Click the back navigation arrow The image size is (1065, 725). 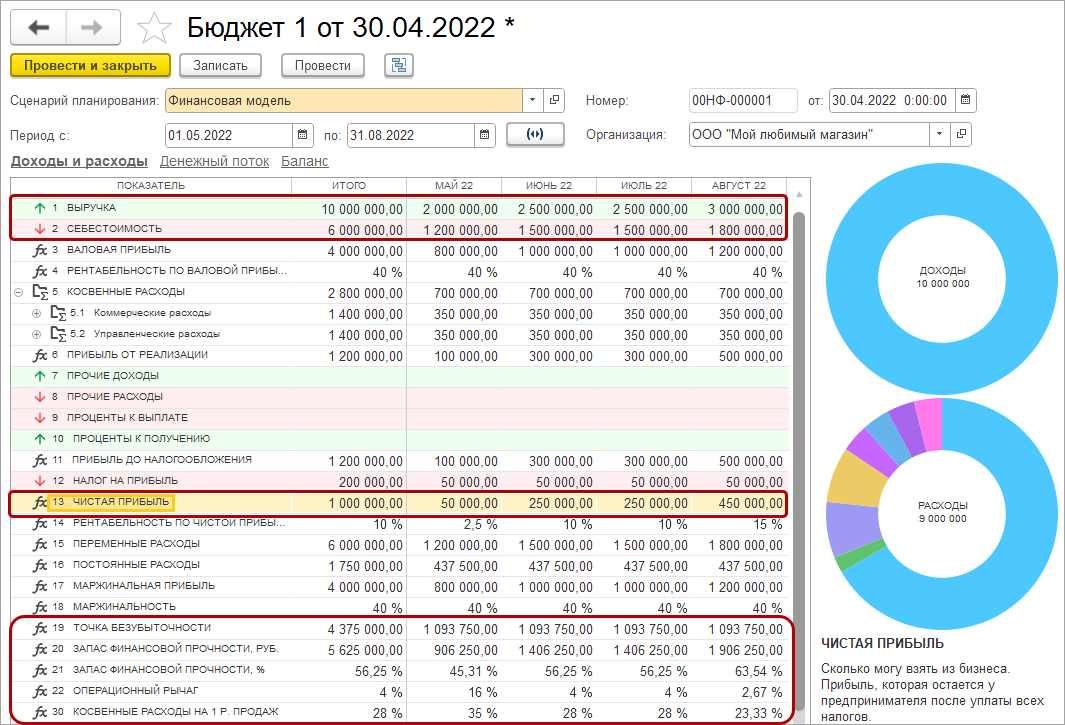(39, 27)
